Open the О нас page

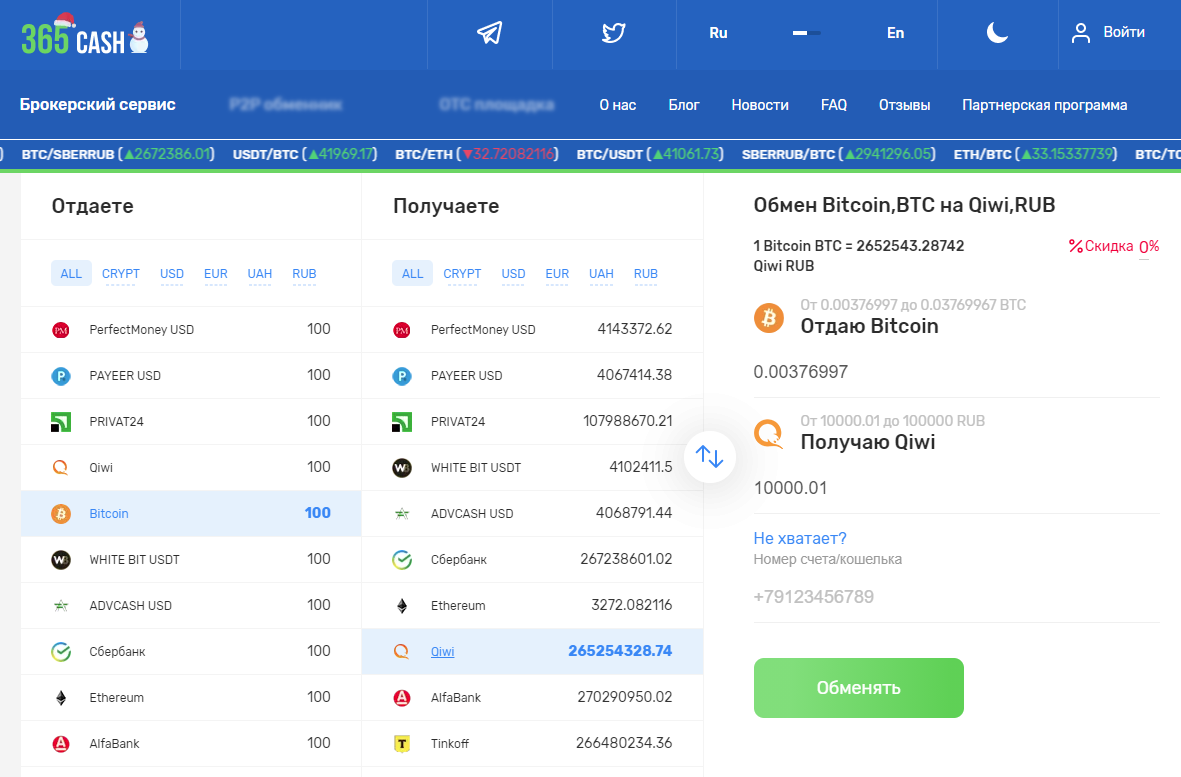click(618, 105)
